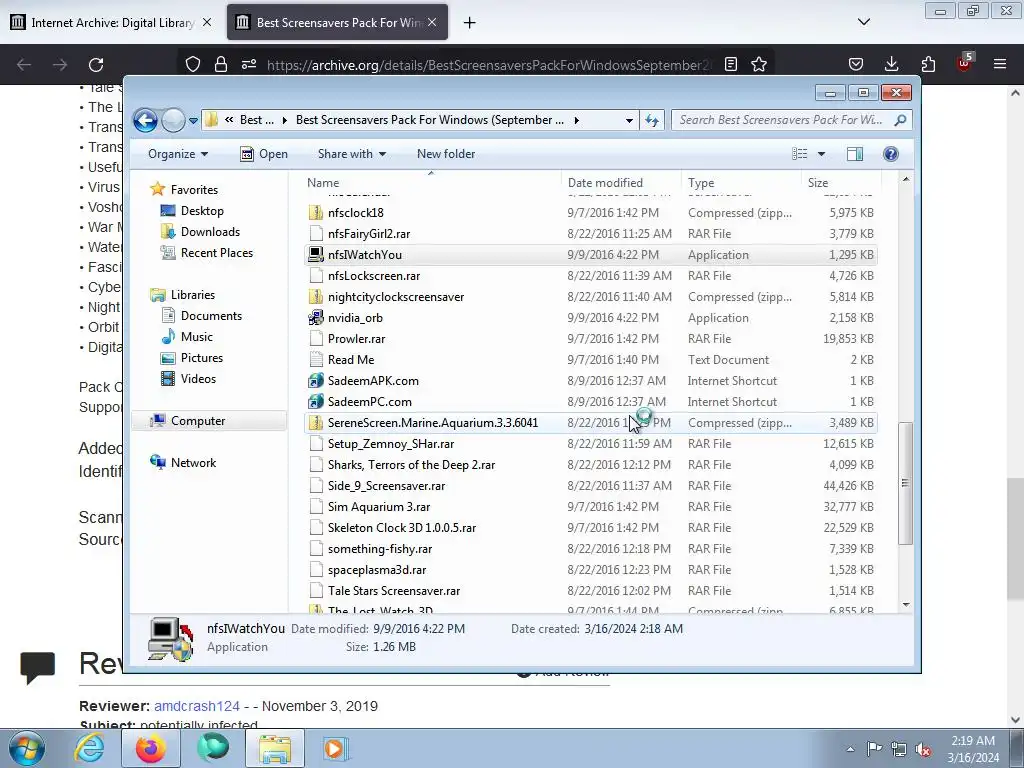Select Sim Aquarium 3.rar file
The image size is (1024, 768).
coord(590,507)
